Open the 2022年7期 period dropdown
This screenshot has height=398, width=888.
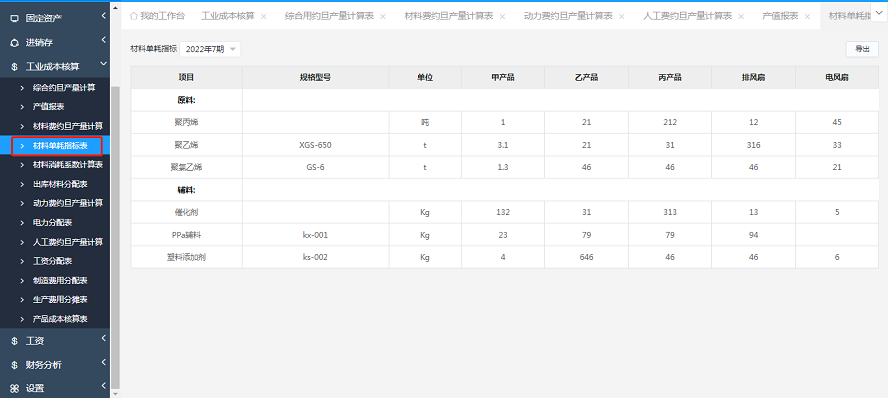(x=210, y=49)
